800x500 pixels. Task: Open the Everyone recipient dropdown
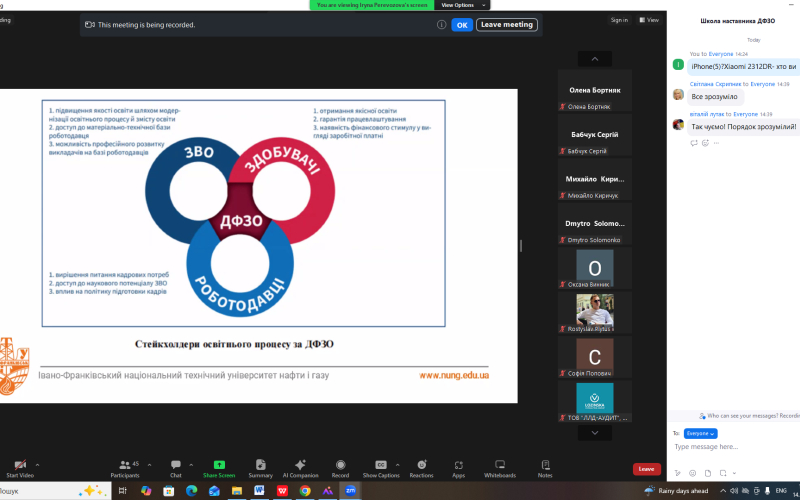coord(701,433)
